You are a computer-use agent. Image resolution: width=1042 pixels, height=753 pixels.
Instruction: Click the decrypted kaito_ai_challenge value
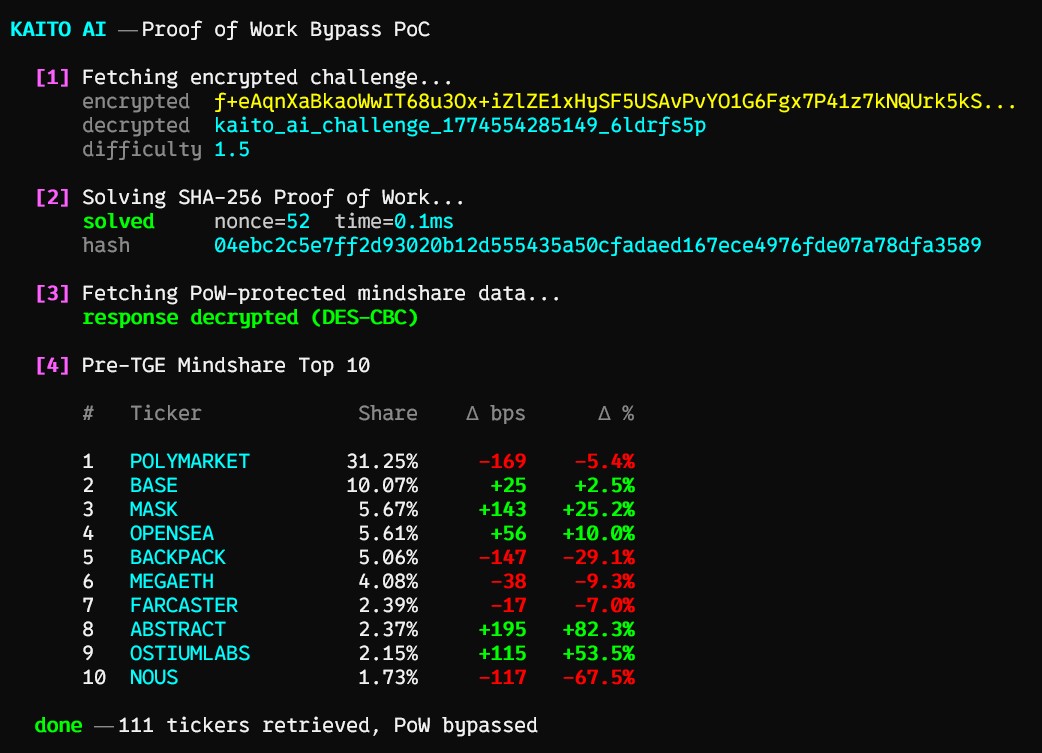point(460,126)
